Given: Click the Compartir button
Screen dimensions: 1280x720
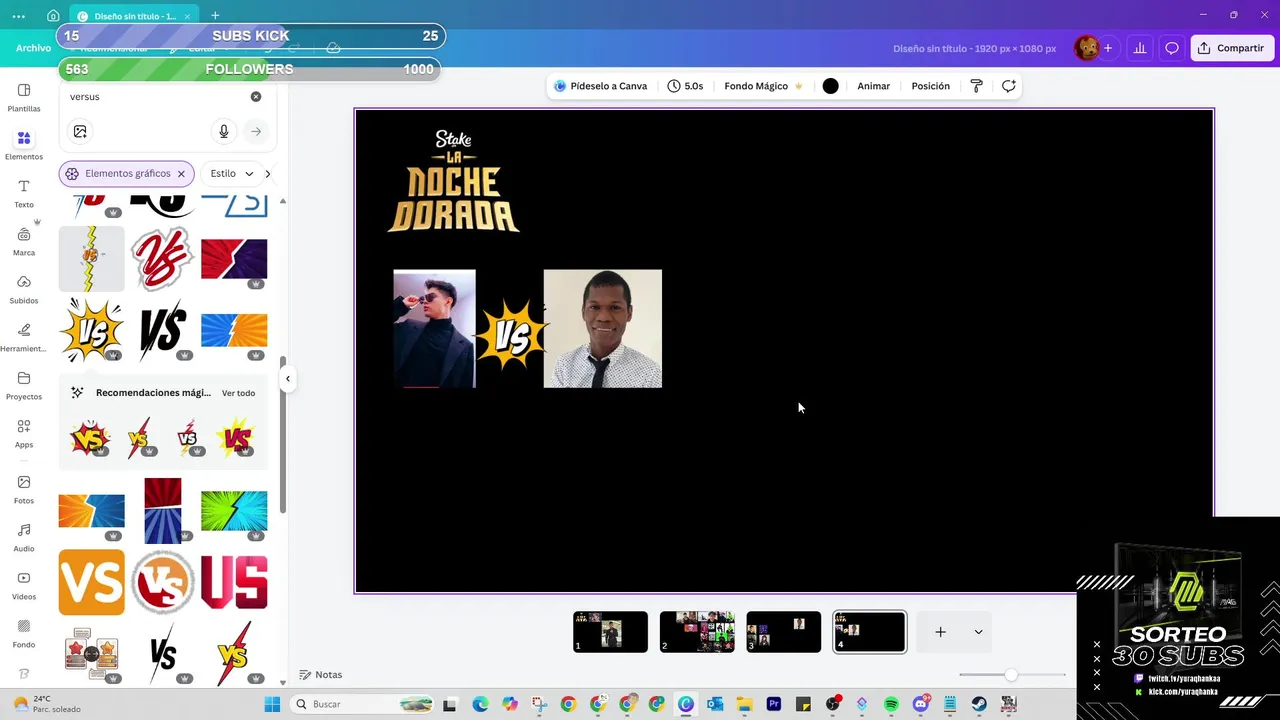Looking at the screenshot, I should [x=1232, y=48].
